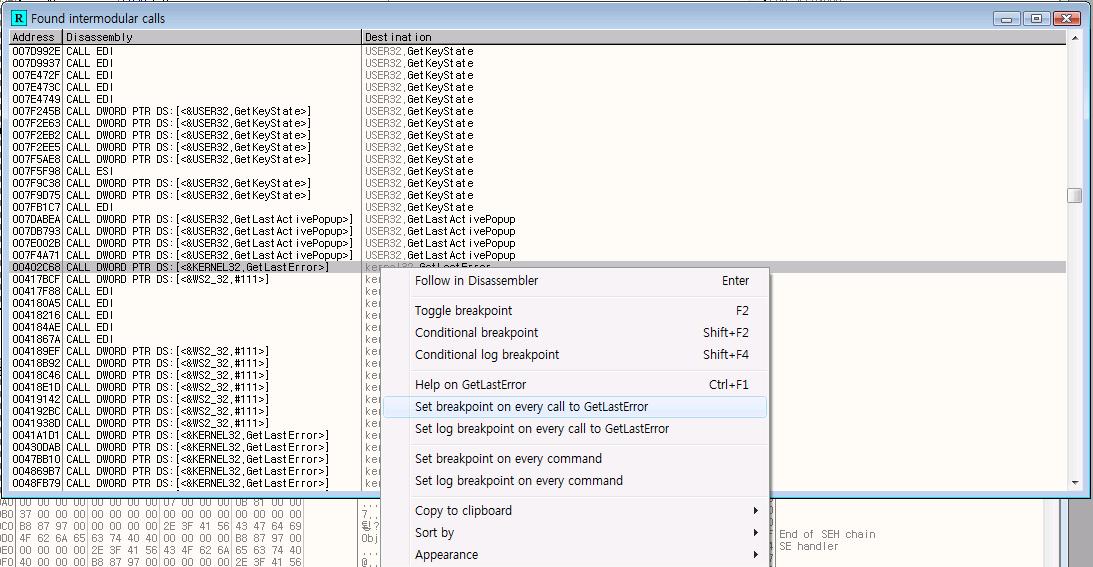
Task: Choose Conditional log breakpoint
Action: (575, 355)
